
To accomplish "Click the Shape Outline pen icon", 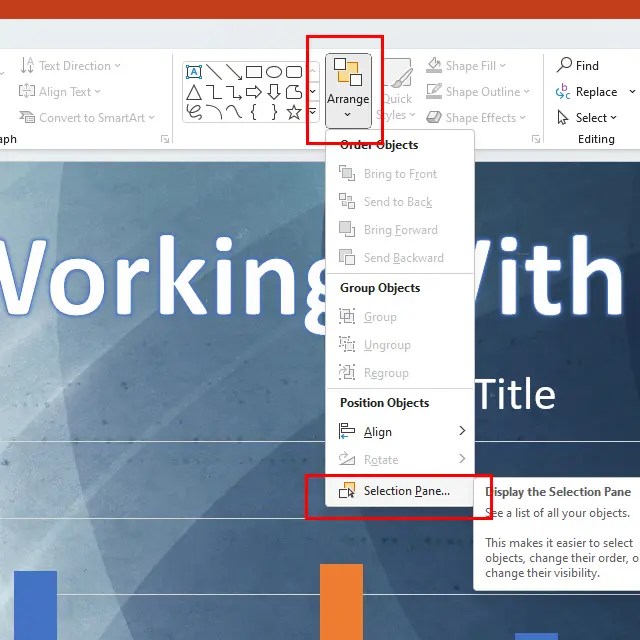I will [x=434, y=91].
